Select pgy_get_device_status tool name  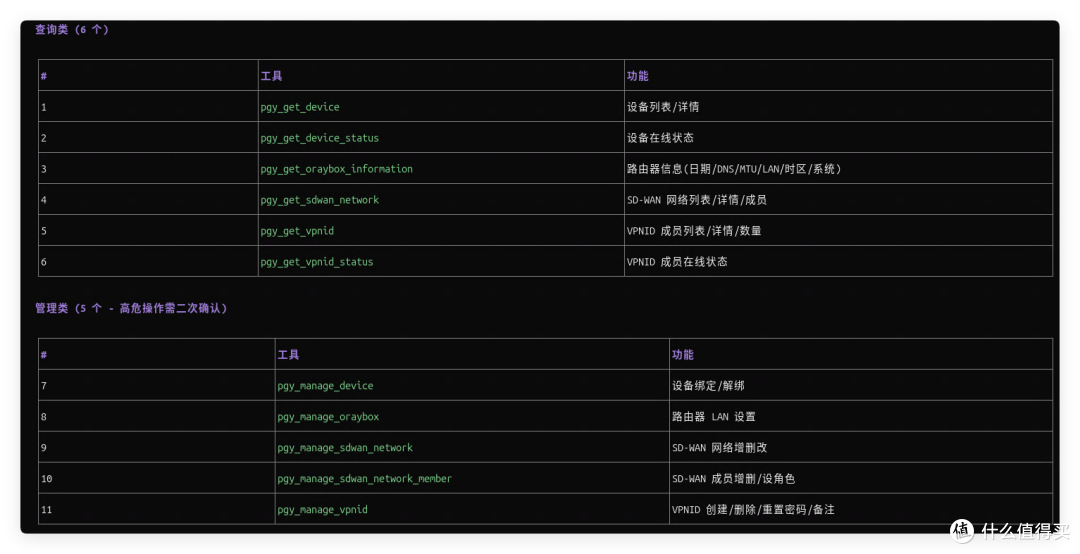[x=320, y=138]
